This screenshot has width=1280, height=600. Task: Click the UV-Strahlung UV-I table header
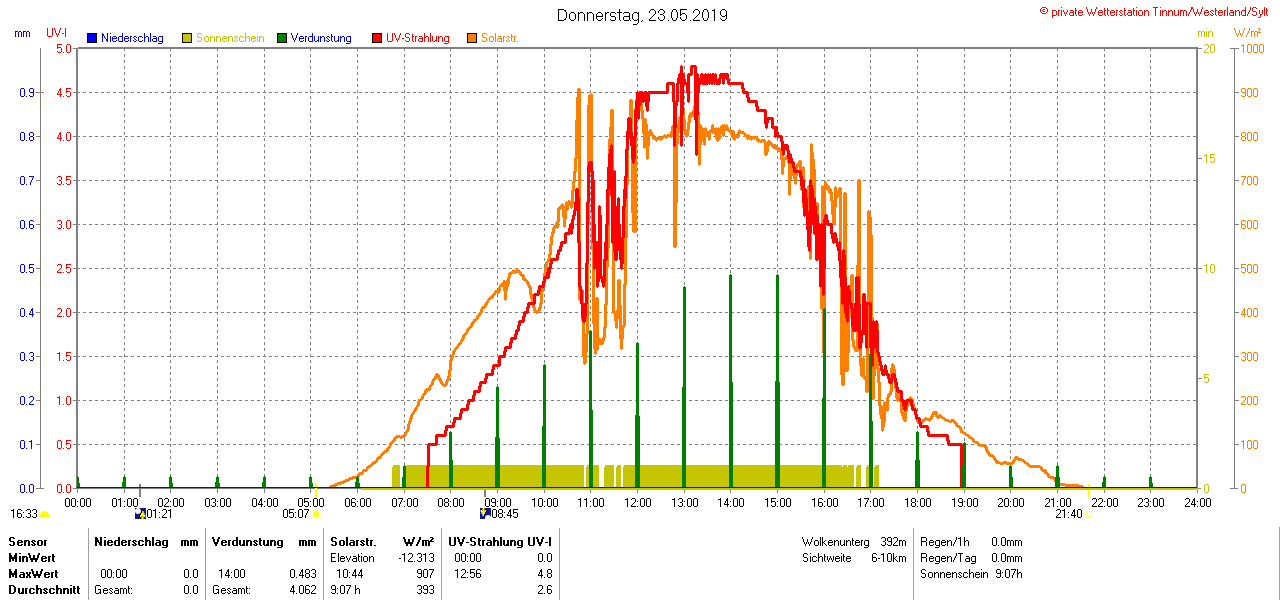[500, 541]
